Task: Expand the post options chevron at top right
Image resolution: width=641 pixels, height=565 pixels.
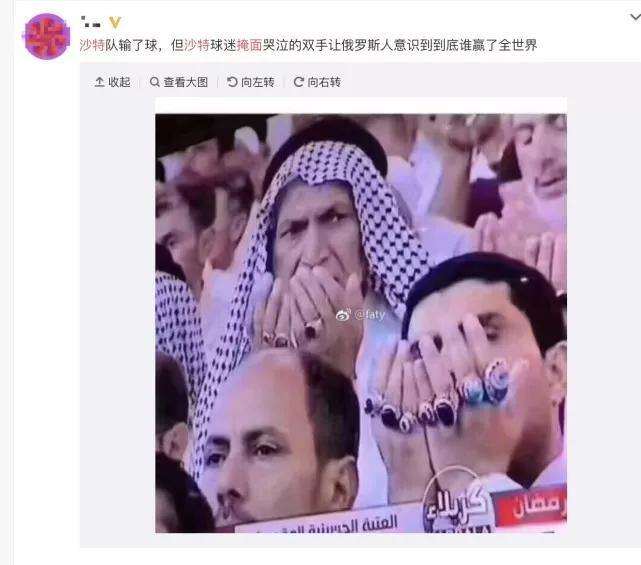Action: [635, 18]
